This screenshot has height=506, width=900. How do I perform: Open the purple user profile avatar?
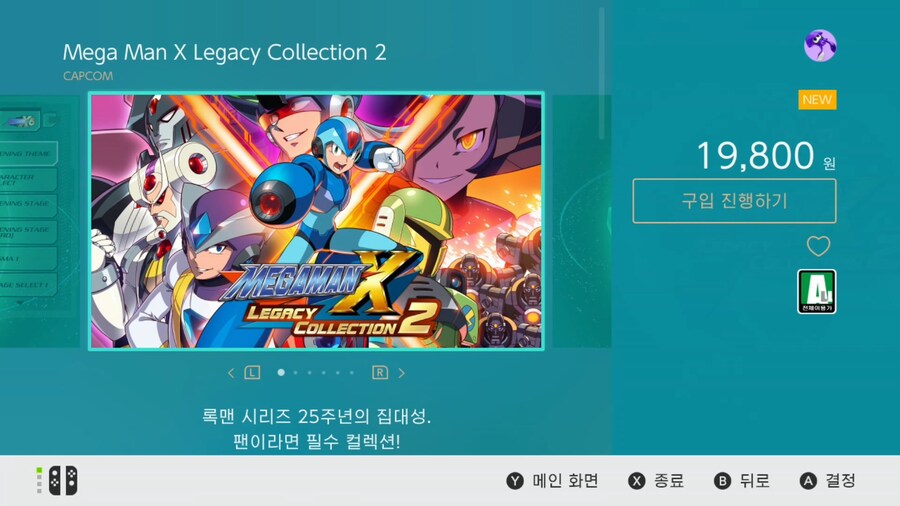pyautogui.click(x=820, y=45)
